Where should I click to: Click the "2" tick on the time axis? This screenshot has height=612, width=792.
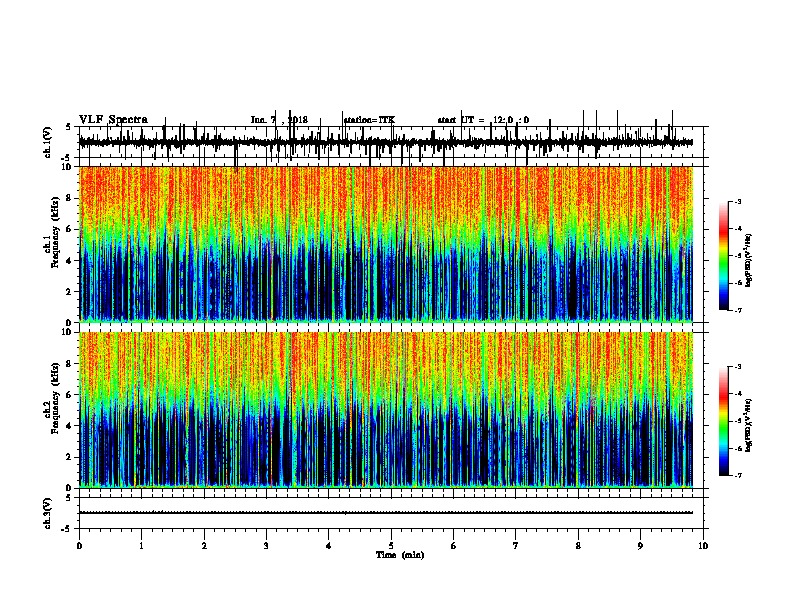click(204, 546)
